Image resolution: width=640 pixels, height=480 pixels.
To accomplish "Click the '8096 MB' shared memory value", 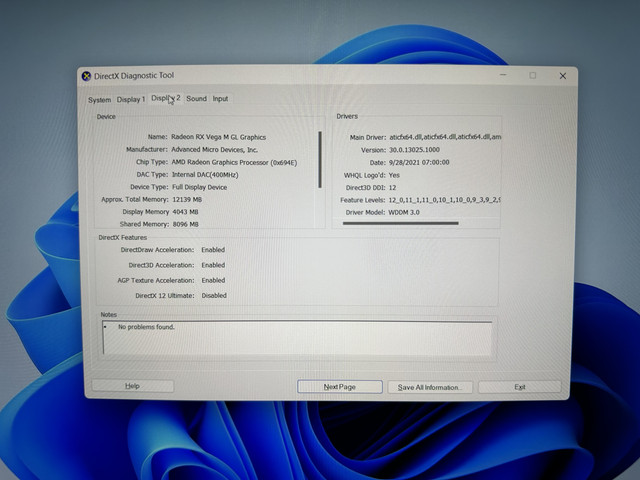I will [x=185, y=224].
